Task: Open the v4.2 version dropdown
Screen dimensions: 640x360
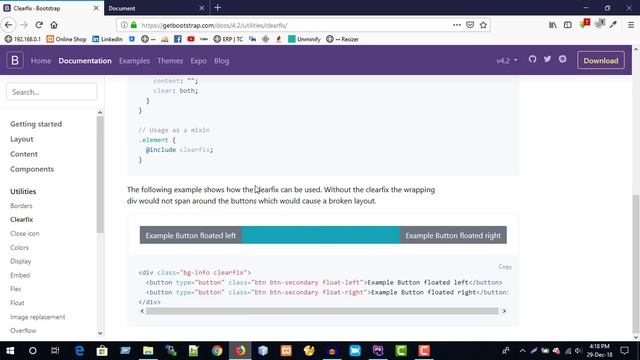Action: [507, 60]
